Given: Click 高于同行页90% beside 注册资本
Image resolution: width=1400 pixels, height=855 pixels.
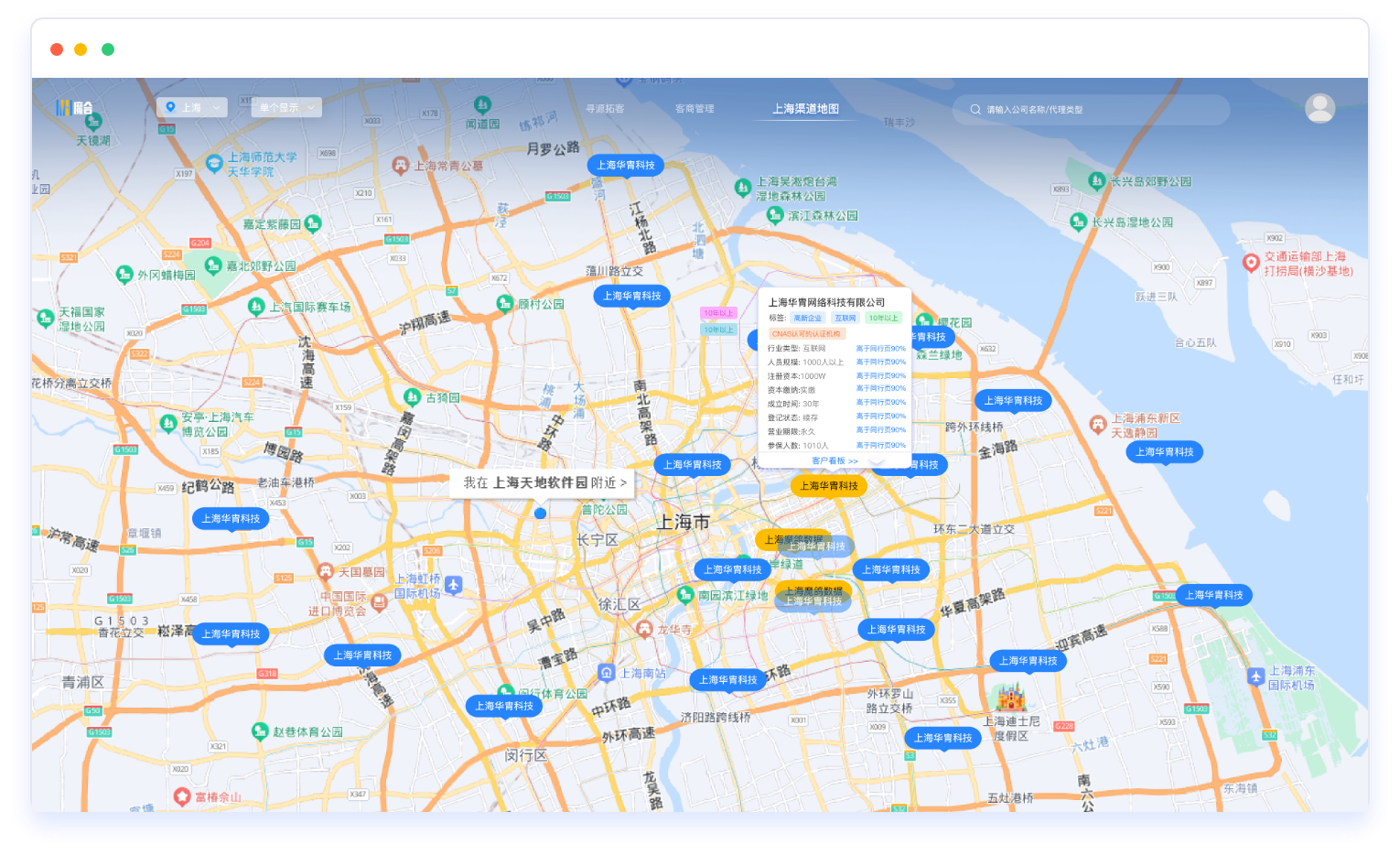Looking at the screenshot, I should [x=880, y=376].
